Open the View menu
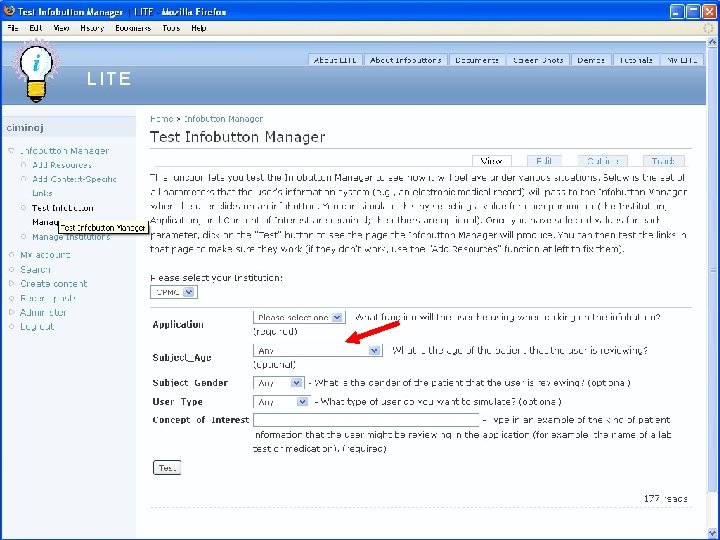Image resolution: width=720 pixels, height=540 pixels. 61,28
